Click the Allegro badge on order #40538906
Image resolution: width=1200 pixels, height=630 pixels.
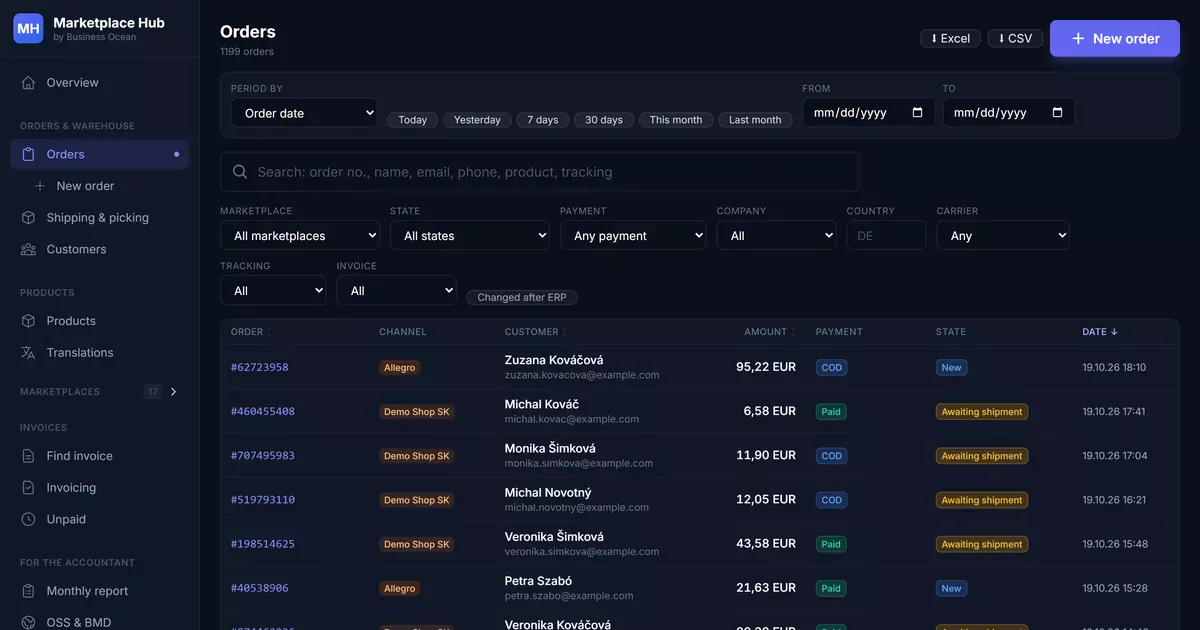click(399, 589)
